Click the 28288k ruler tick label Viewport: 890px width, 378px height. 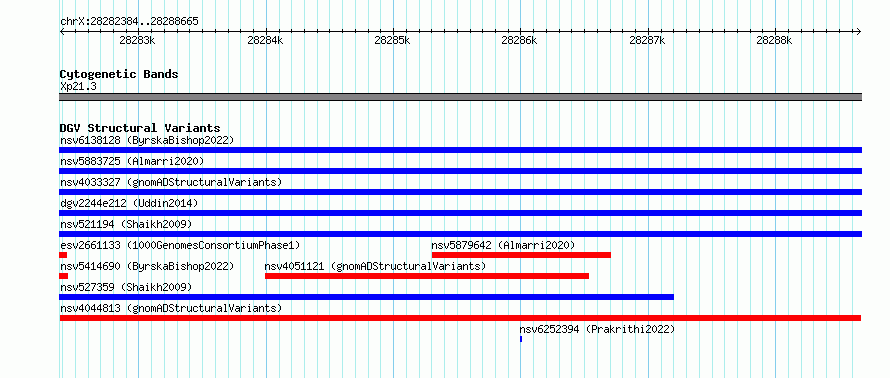[774, 40]
